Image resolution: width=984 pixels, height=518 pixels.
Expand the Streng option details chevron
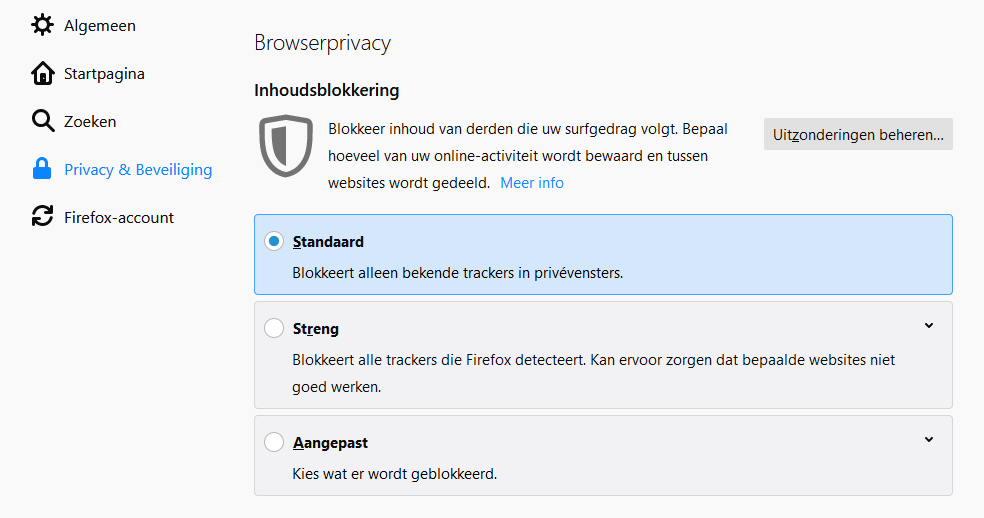coord(929,326)
